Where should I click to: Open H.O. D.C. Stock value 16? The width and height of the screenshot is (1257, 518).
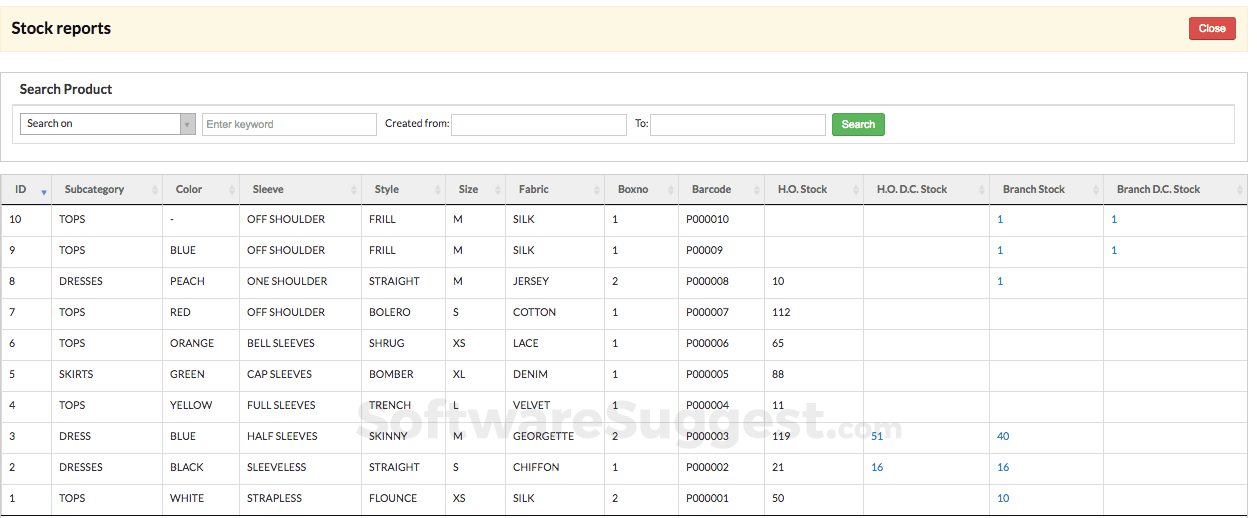tap(877, 467)
